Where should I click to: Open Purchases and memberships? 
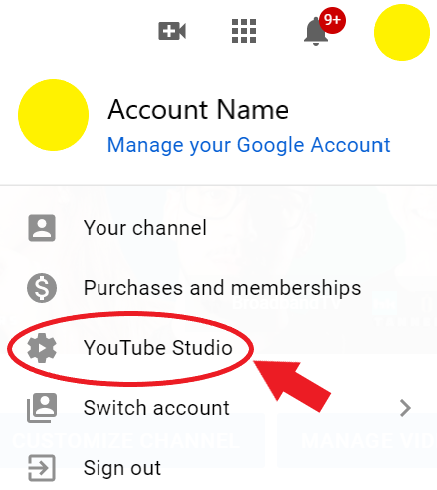point(218,288)
